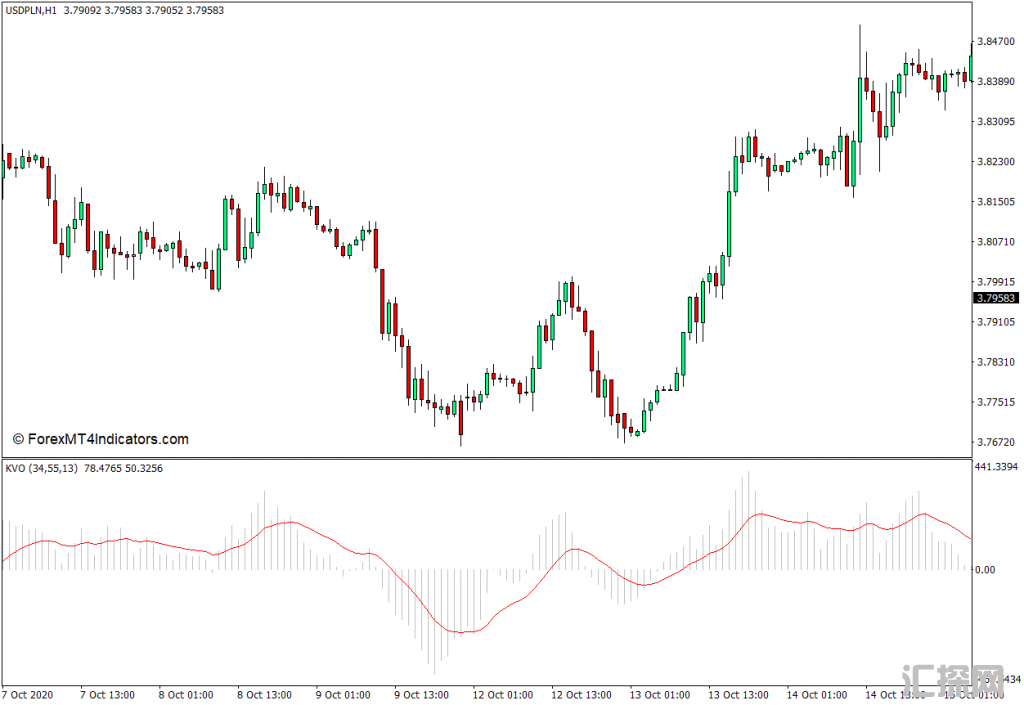This screenshot has height=705, width=1024.
Task: Select the 0.00 zero-level indicator label
Action: (985, 570)
